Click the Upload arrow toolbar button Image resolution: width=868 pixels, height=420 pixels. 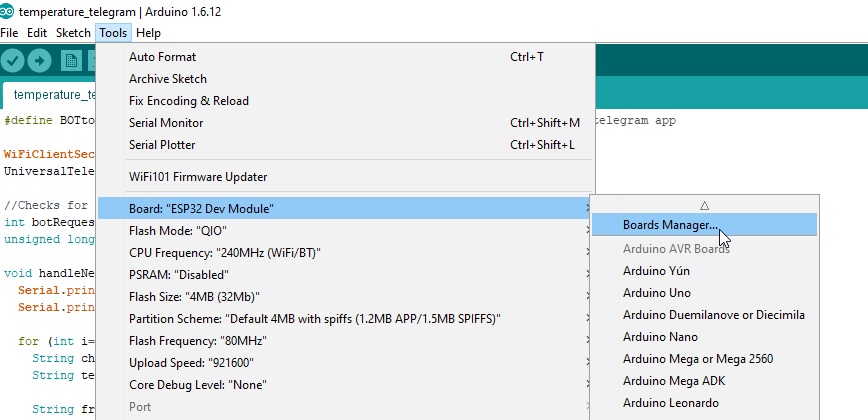[39, 61]
